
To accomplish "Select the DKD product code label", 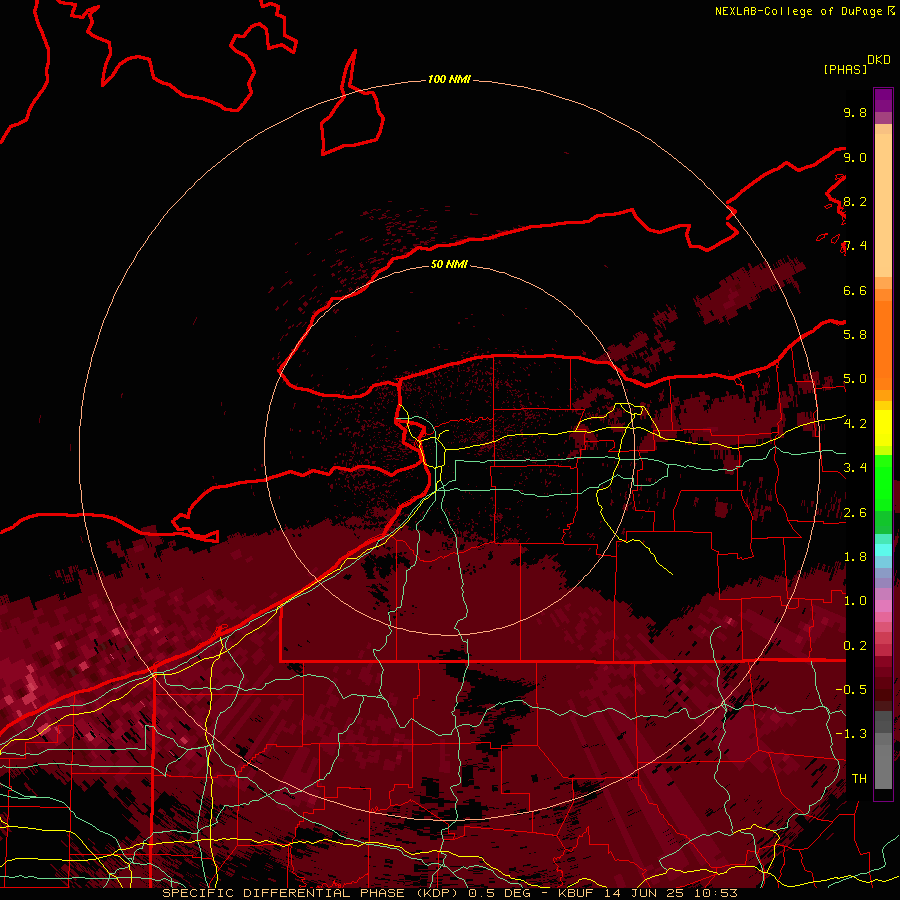I will [x=879, y=60].
